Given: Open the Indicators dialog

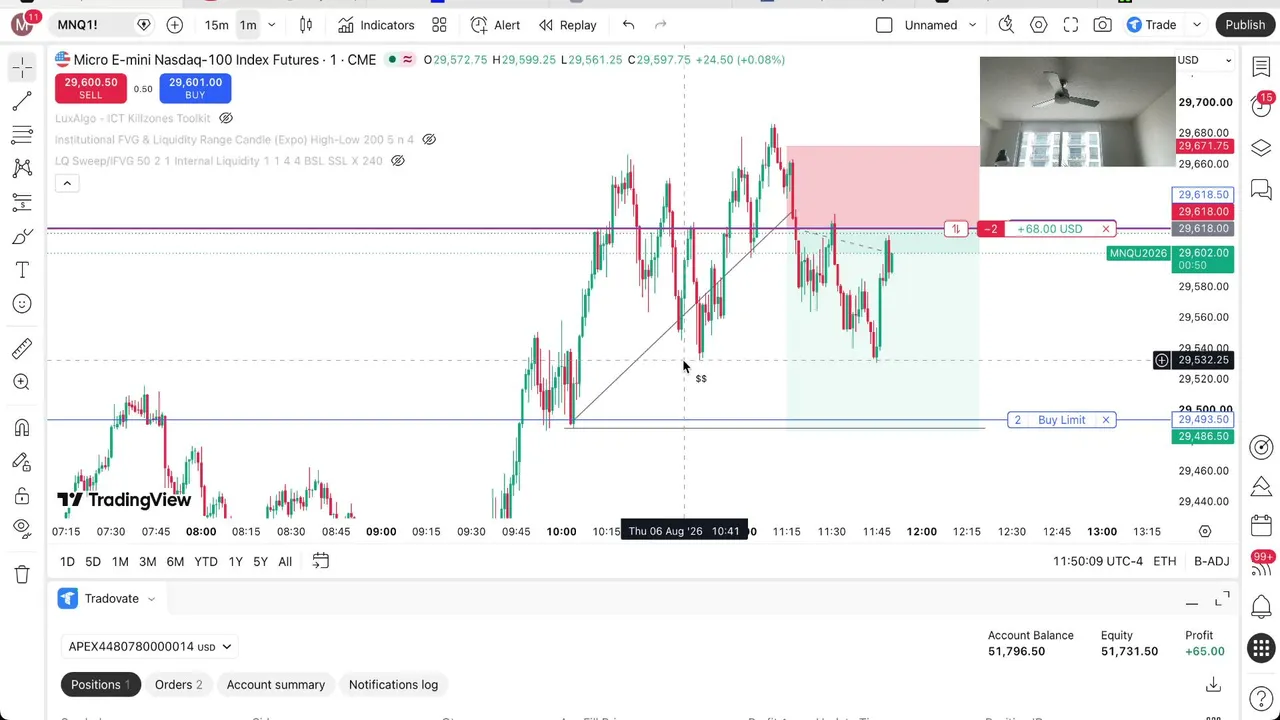Looking at the screenshot, I should [375, 25].
